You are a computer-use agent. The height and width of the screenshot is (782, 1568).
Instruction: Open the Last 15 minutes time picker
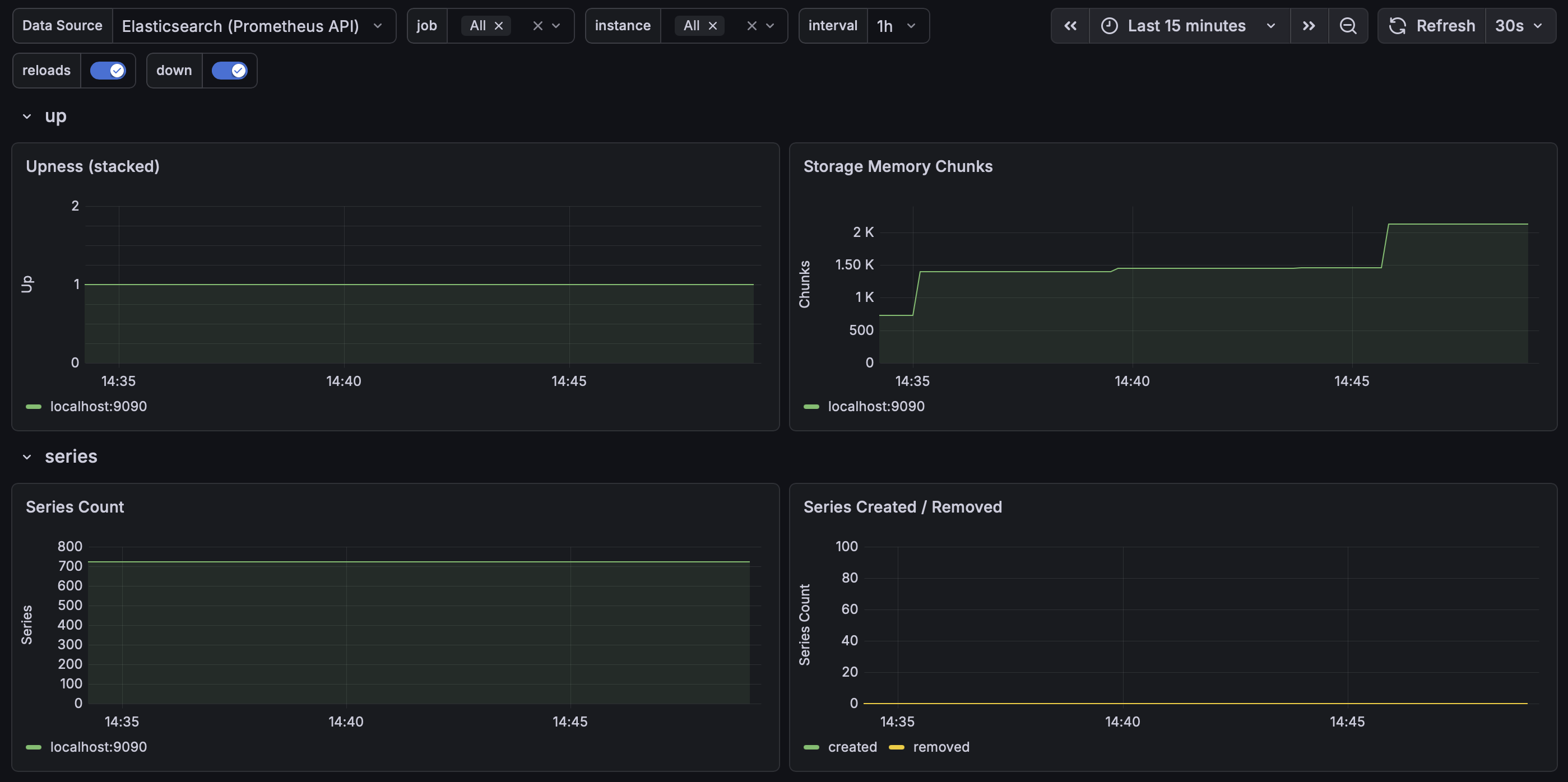pyautogui.click(x=1189, y=26)
